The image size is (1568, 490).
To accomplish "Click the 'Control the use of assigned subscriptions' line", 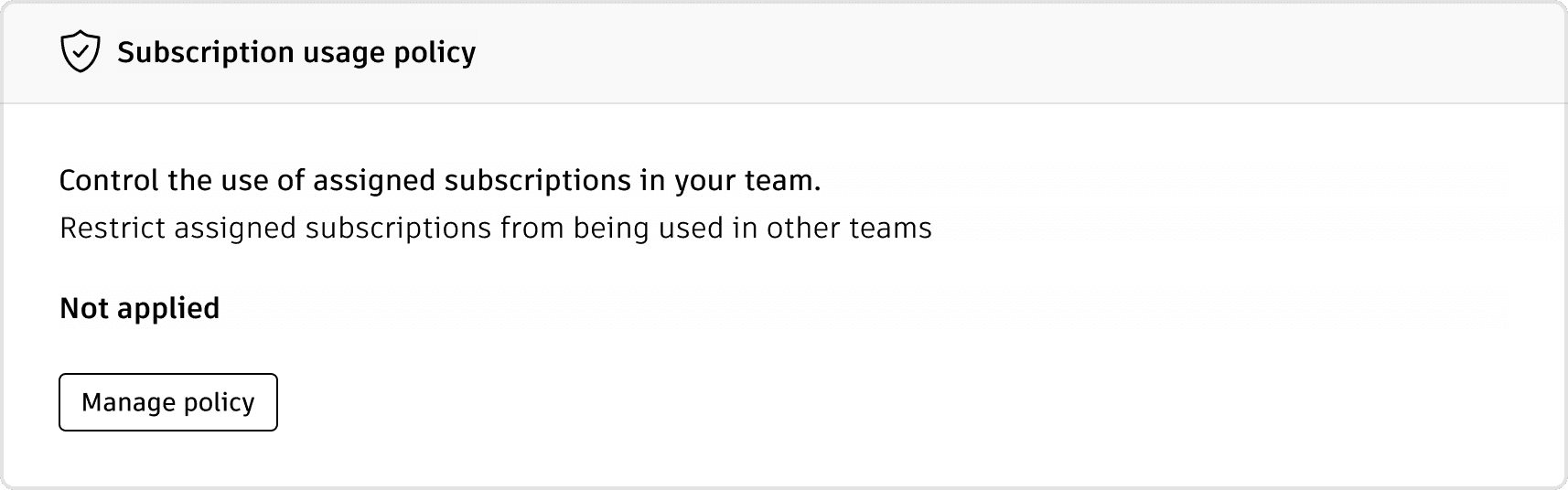I will click(439, 180).
